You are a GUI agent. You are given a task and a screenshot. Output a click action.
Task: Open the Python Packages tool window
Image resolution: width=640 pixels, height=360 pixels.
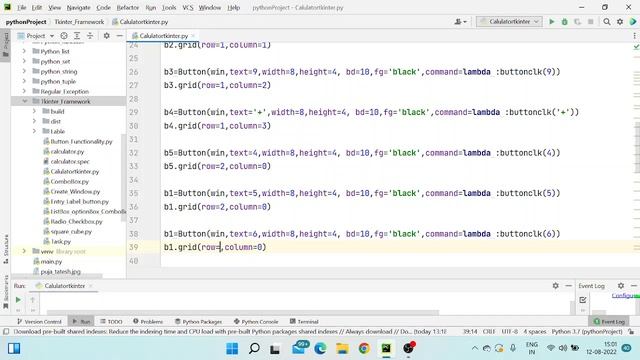(198, 322)
